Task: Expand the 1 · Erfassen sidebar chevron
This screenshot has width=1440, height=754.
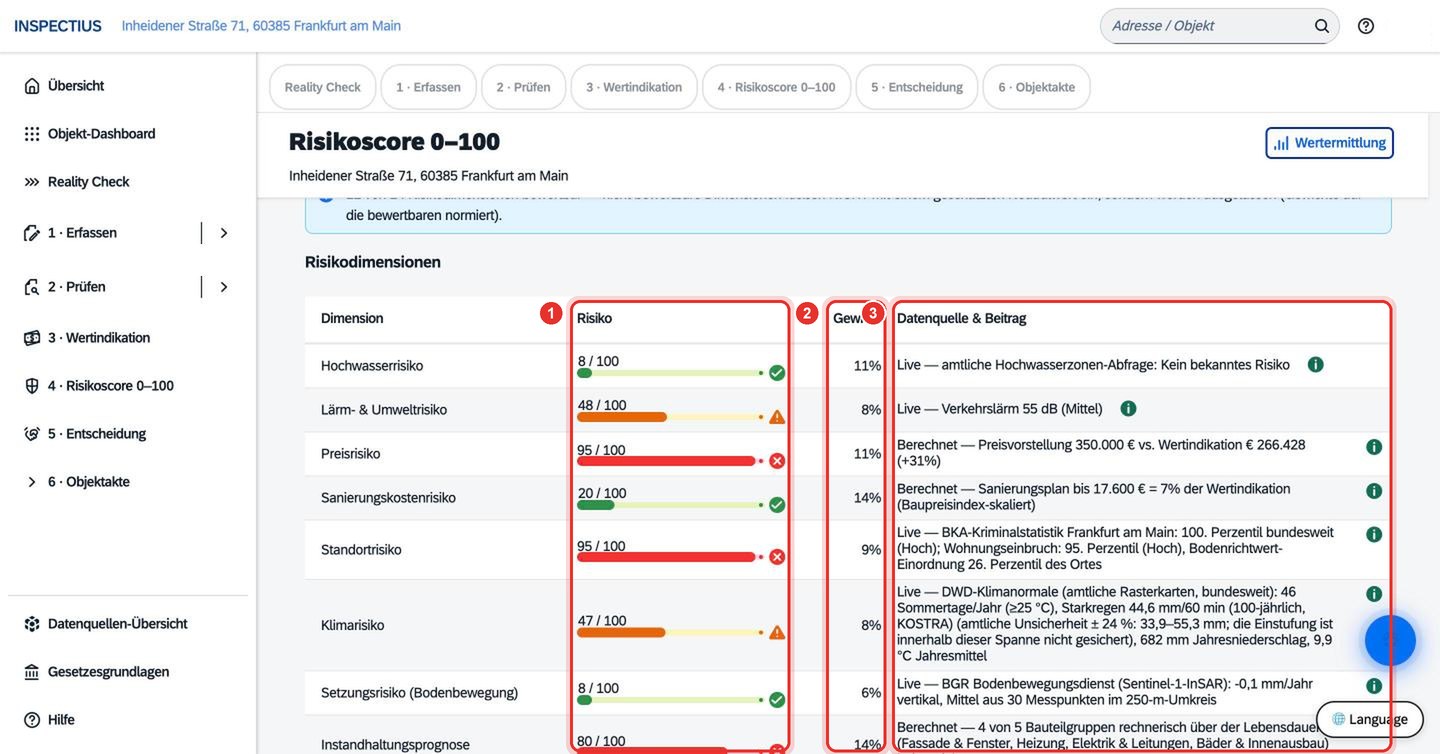Action: coord(224,233)
